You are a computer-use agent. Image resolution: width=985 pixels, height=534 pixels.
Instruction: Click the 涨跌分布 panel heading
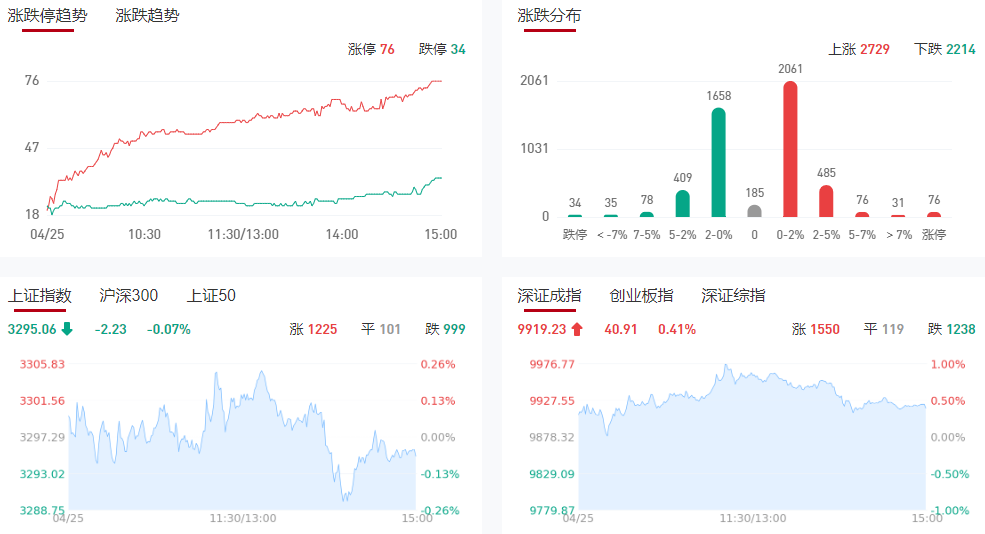549,16
